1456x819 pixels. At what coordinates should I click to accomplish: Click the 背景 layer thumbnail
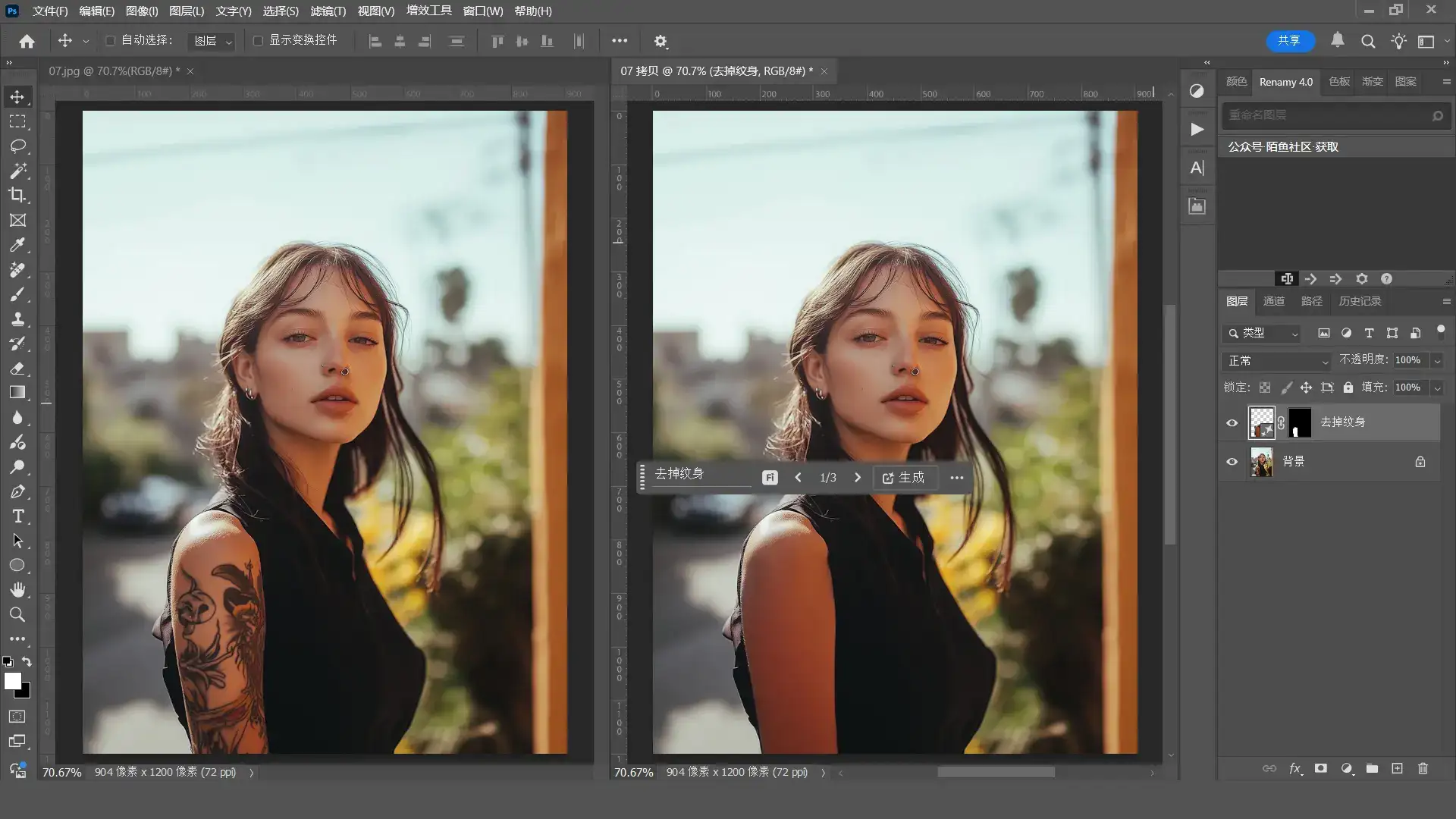point(1261,462)
